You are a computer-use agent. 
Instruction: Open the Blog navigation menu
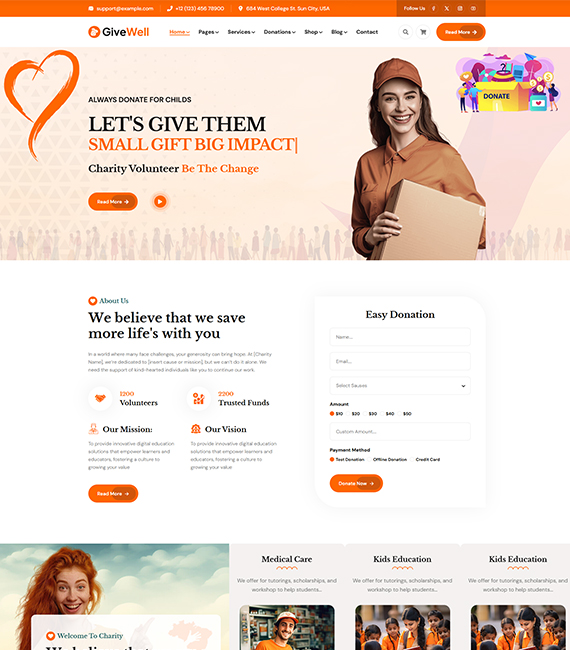pos(339,32)
